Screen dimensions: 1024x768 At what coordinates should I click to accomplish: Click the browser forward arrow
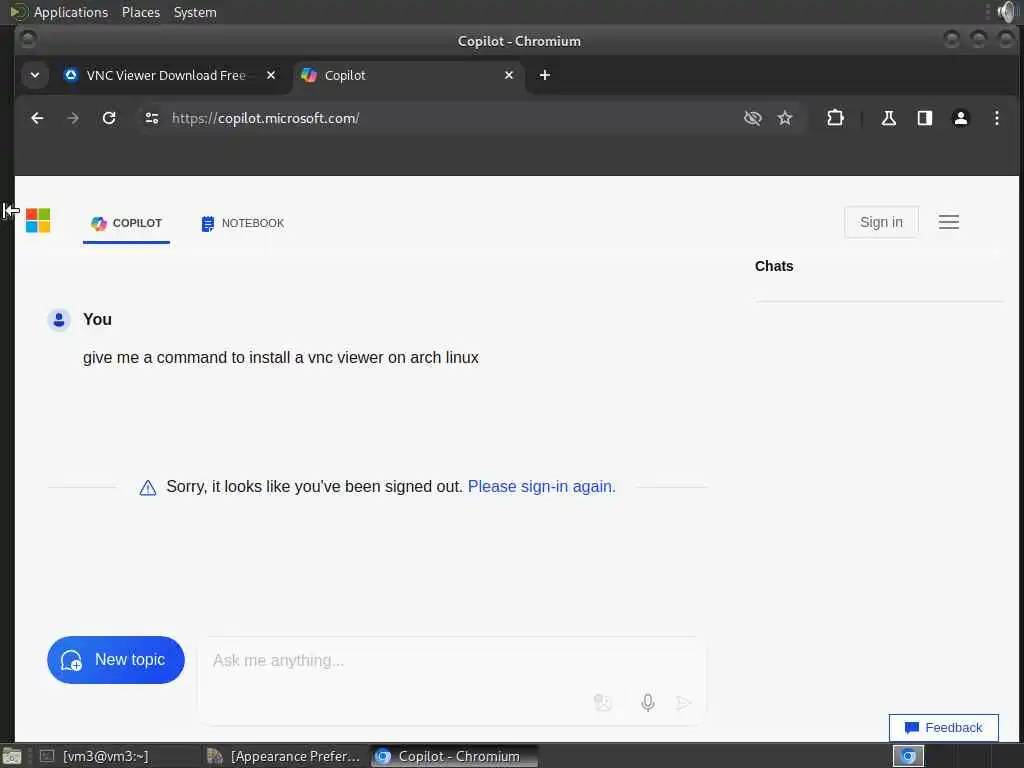tap(73, 118)
